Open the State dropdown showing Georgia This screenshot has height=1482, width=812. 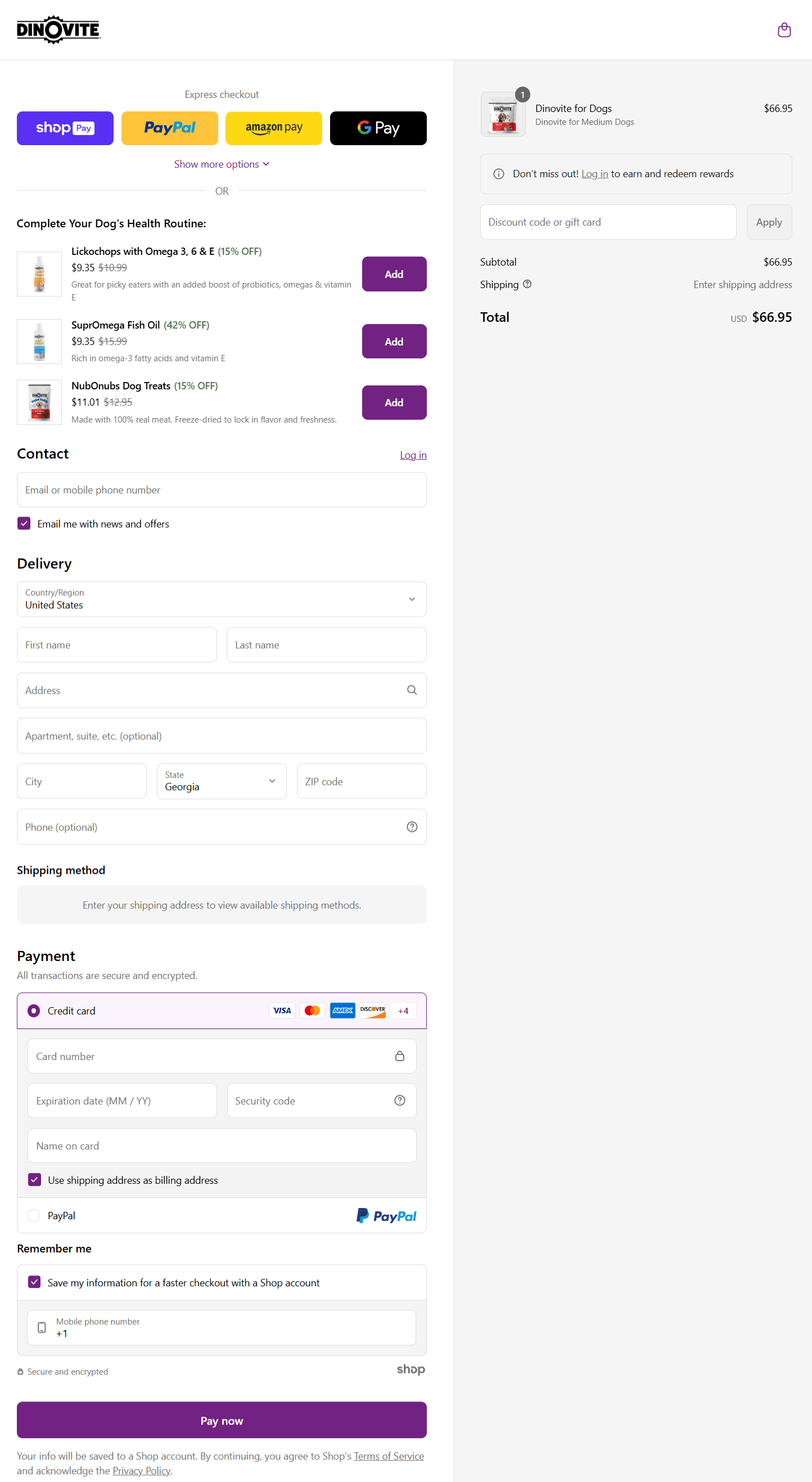tap(222, 781)
